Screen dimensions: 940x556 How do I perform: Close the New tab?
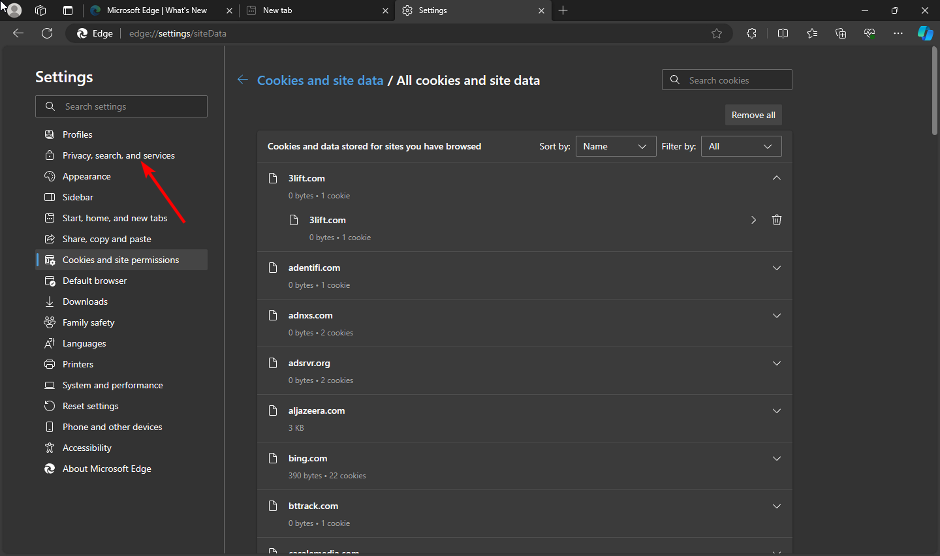385,11
